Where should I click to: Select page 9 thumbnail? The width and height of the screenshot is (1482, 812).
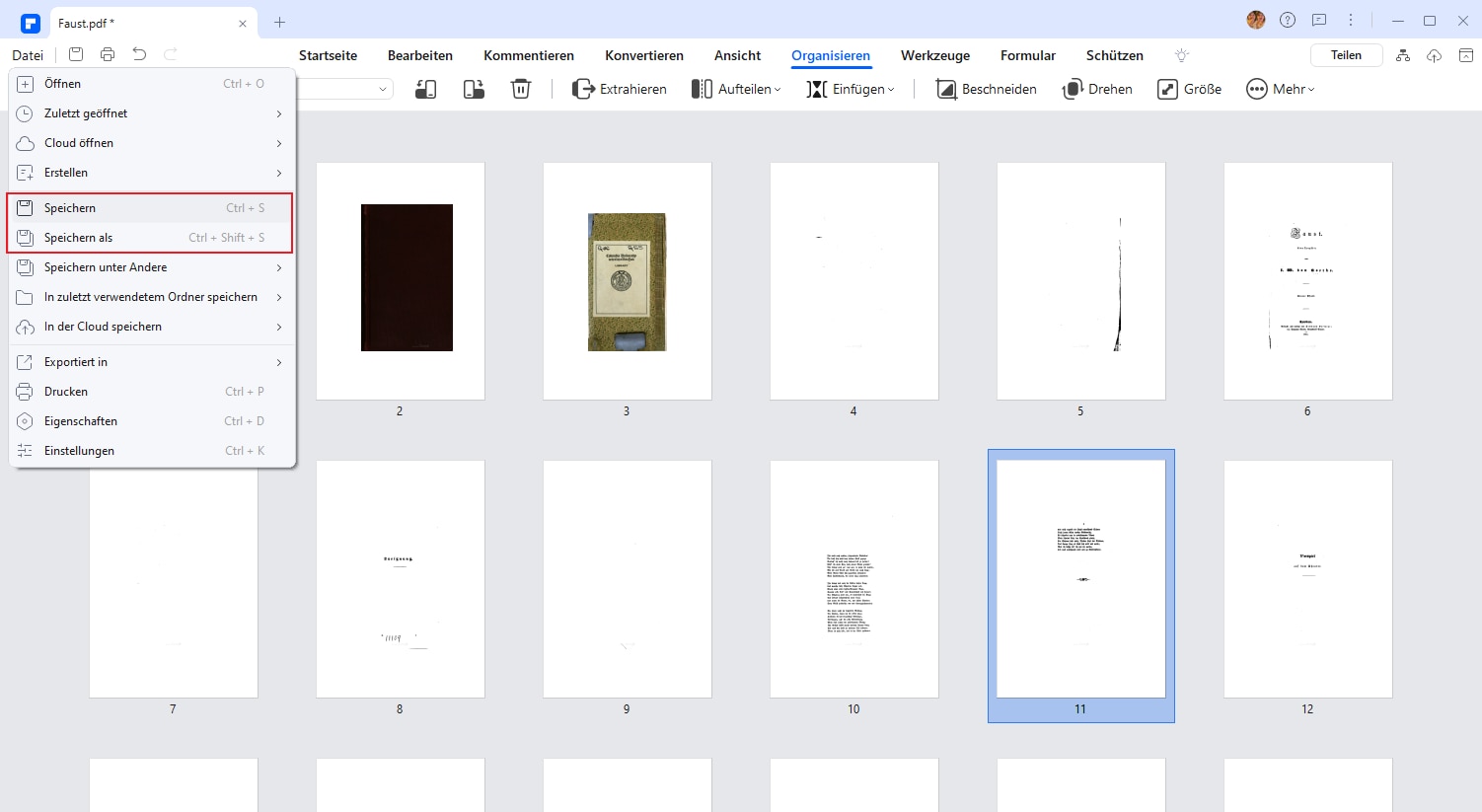coord(628,579)
